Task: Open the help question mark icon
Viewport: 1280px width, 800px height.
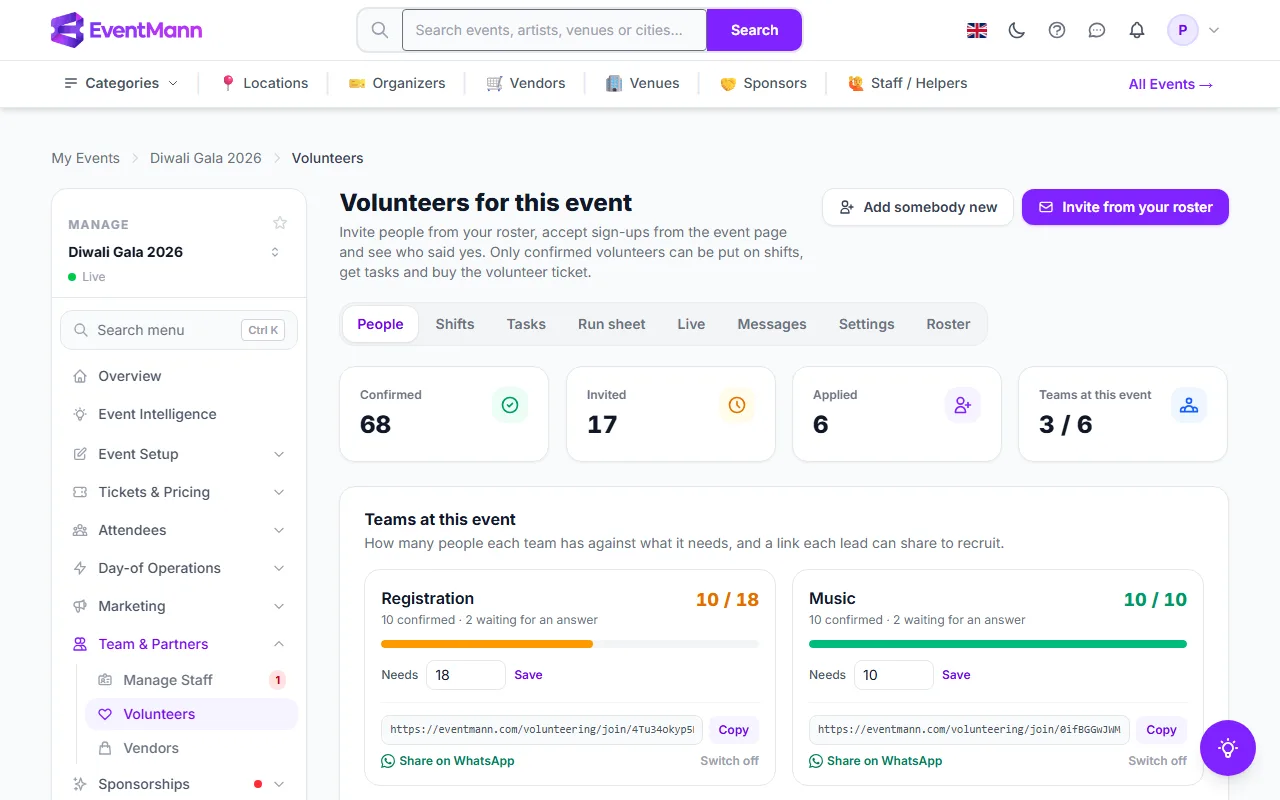Action: (x=1057, y=30)
